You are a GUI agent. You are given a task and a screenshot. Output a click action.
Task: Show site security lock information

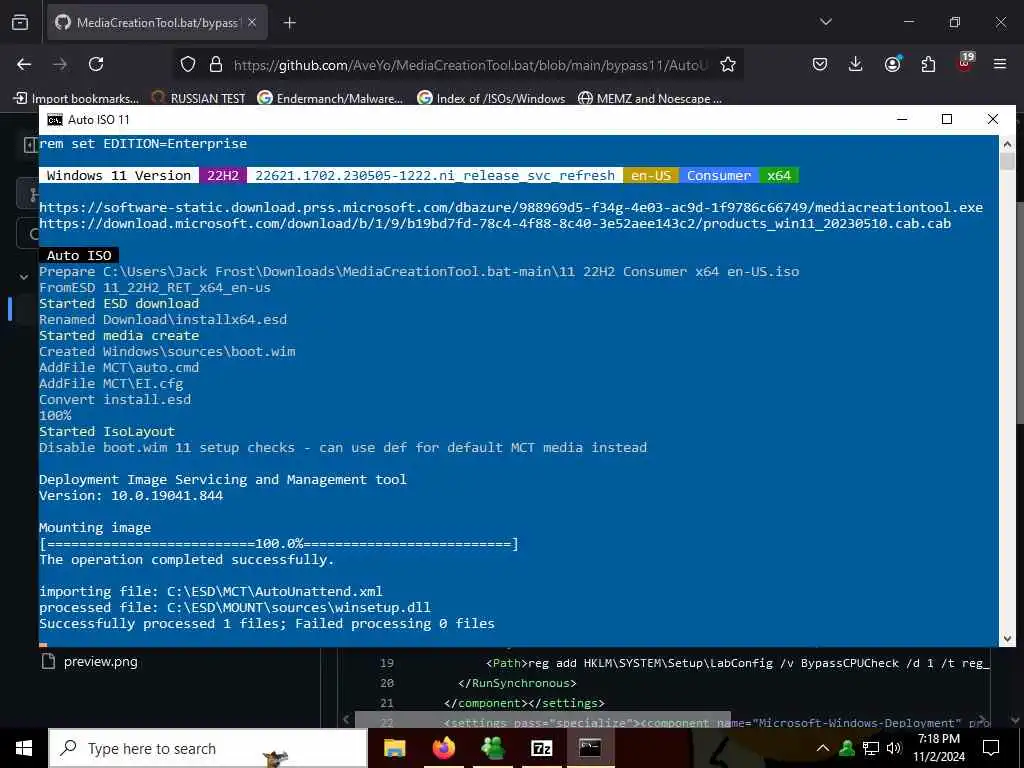tap(216, 65)
